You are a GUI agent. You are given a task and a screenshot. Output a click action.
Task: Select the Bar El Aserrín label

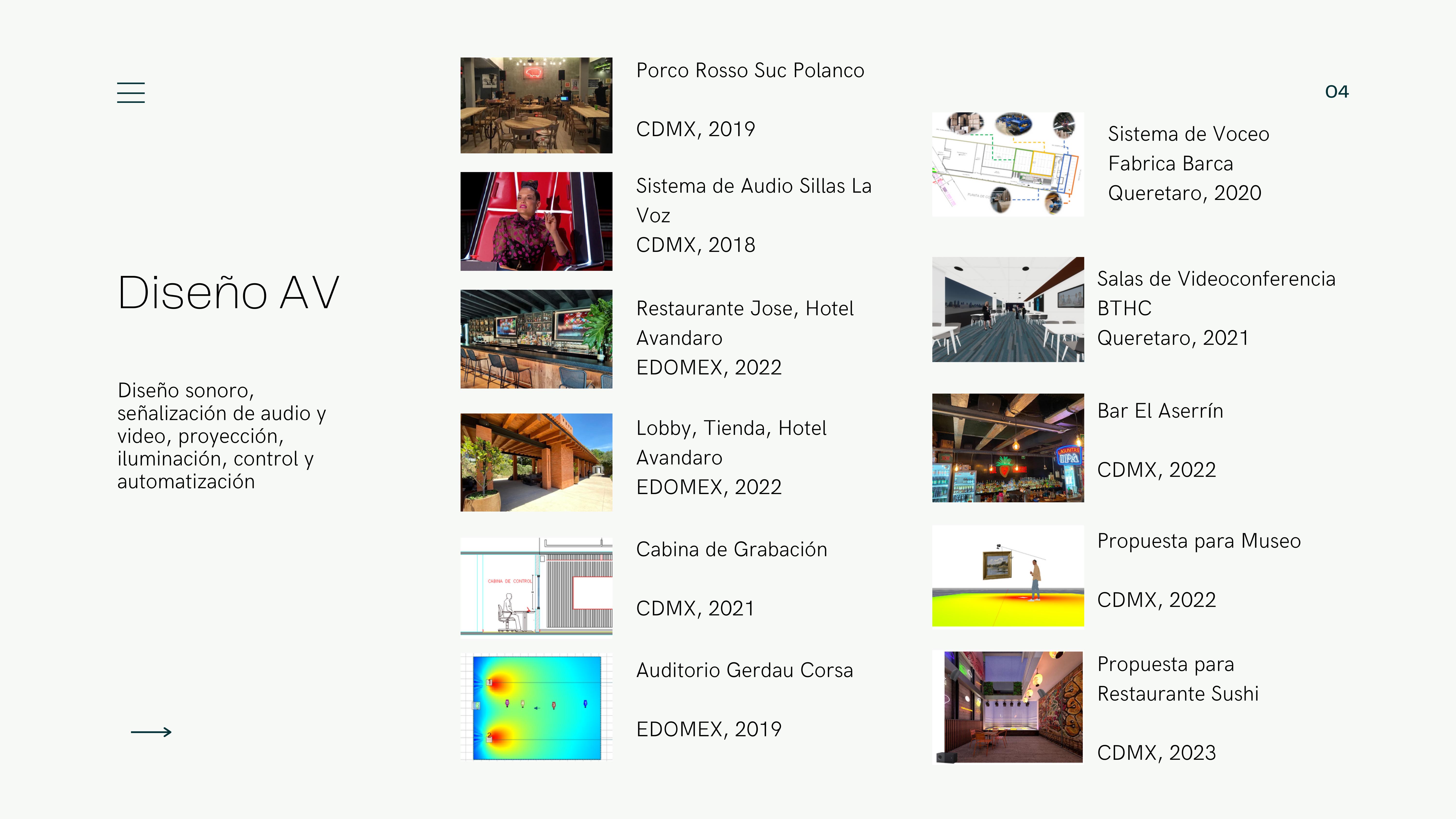(1160, 411)
